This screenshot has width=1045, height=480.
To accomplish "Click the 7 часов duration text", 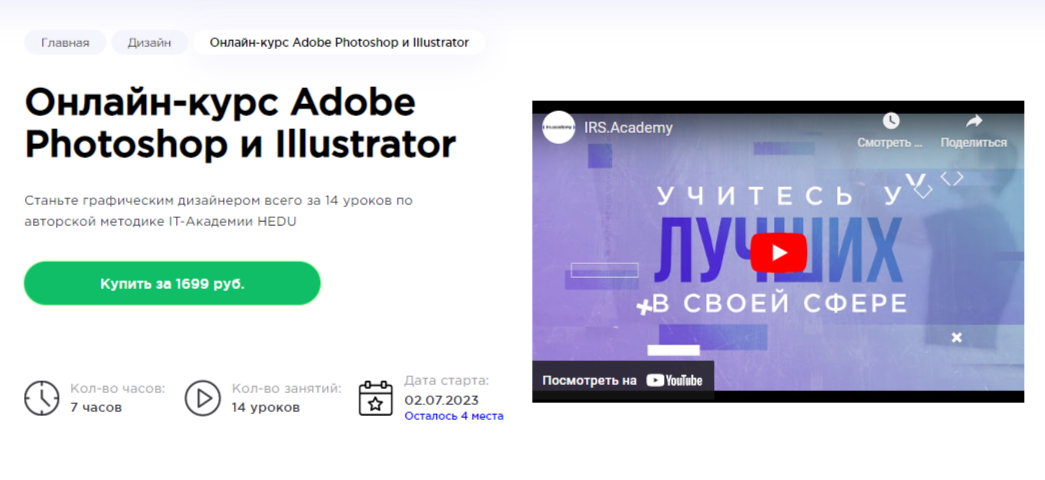I will pos(96,407).
